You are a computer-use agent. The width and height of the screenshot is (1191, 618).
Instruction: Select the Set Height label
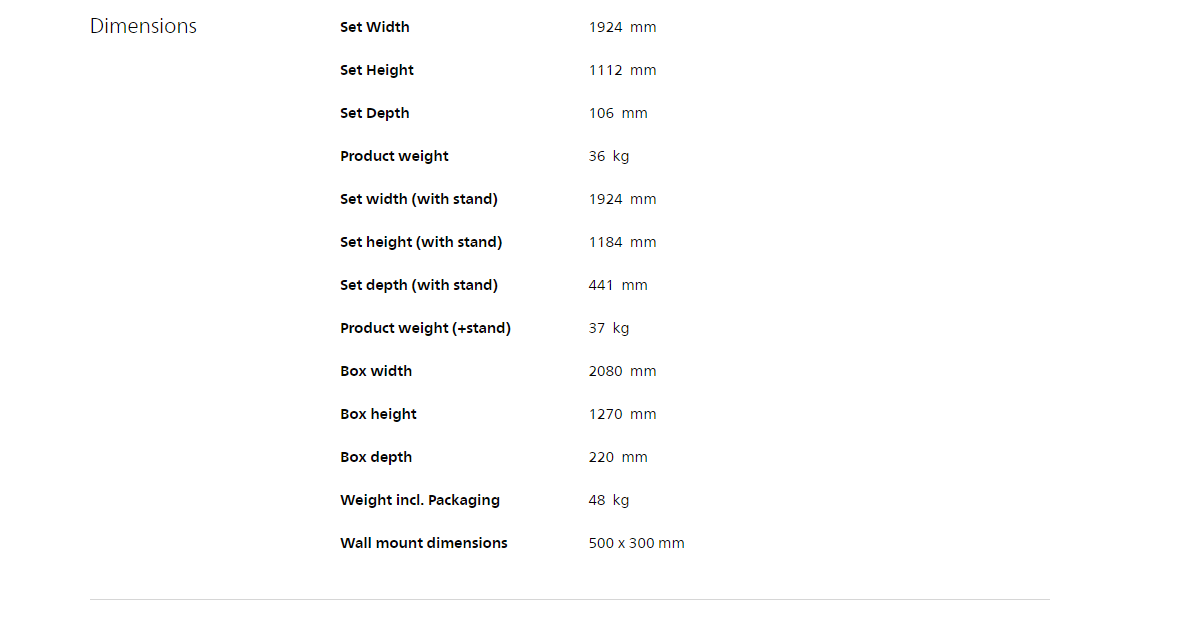377,70
